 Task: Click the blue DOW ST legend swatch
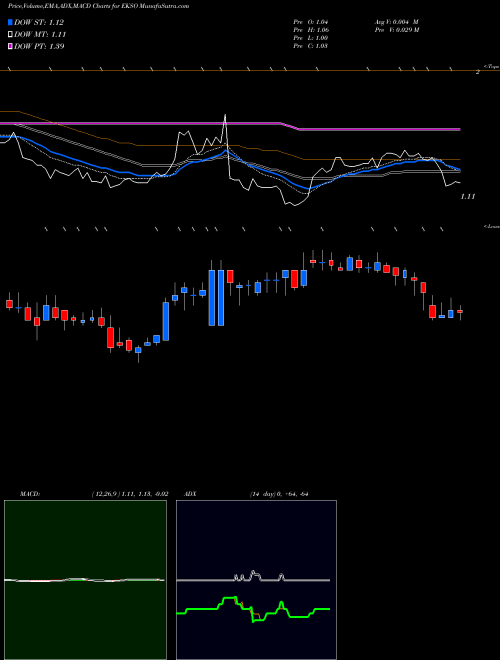tap(10, 22)
